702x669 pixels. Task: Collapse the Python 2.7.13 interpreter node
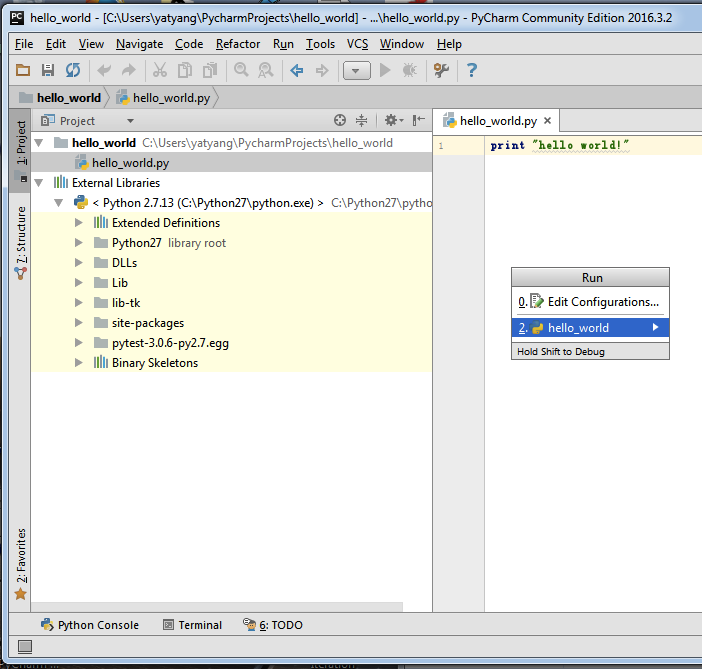tap(59, 203)
